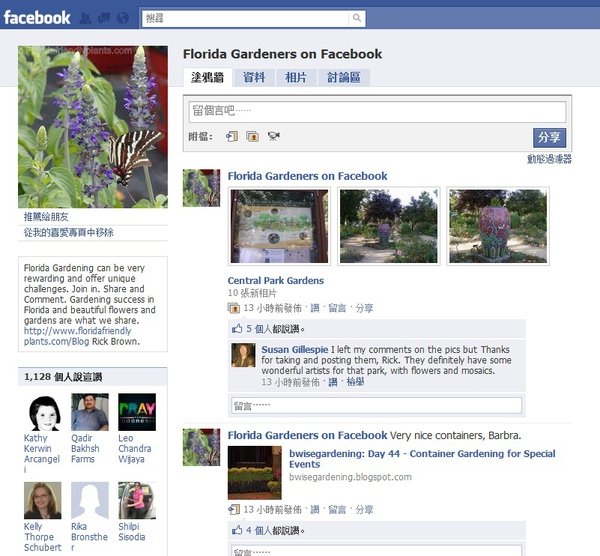Like the bwisegardening container post
600x556 pixels.
click(x=315, y=510)
